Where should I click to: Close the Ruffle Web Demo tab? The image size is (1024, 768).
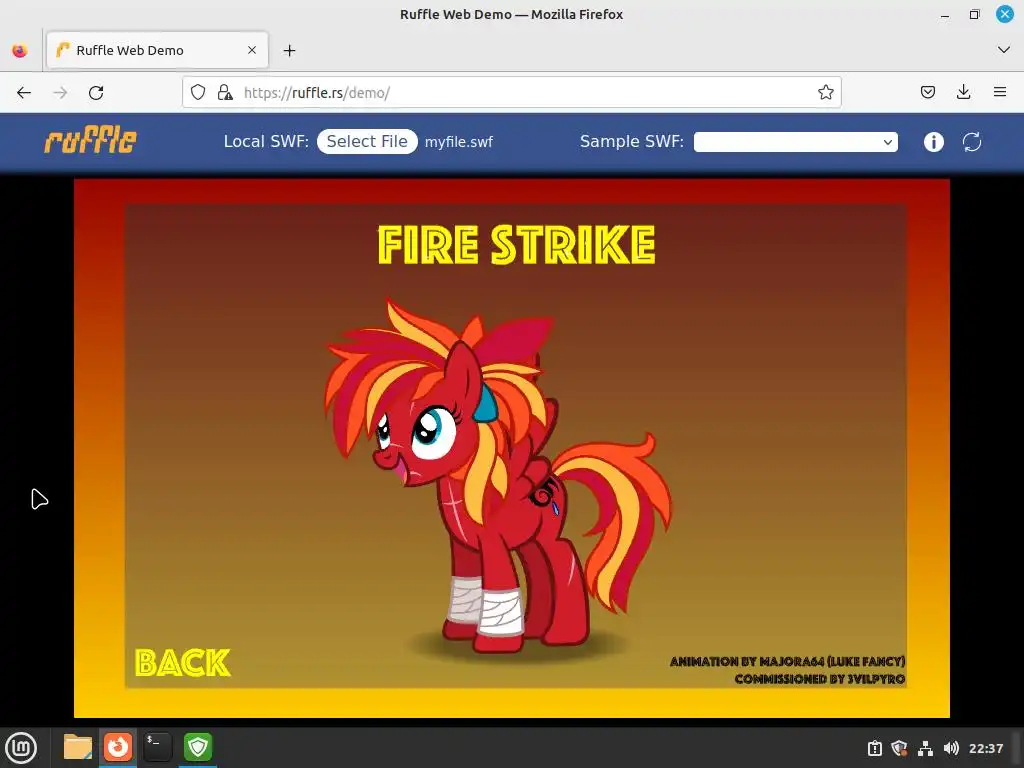click(x=251, y=50)
